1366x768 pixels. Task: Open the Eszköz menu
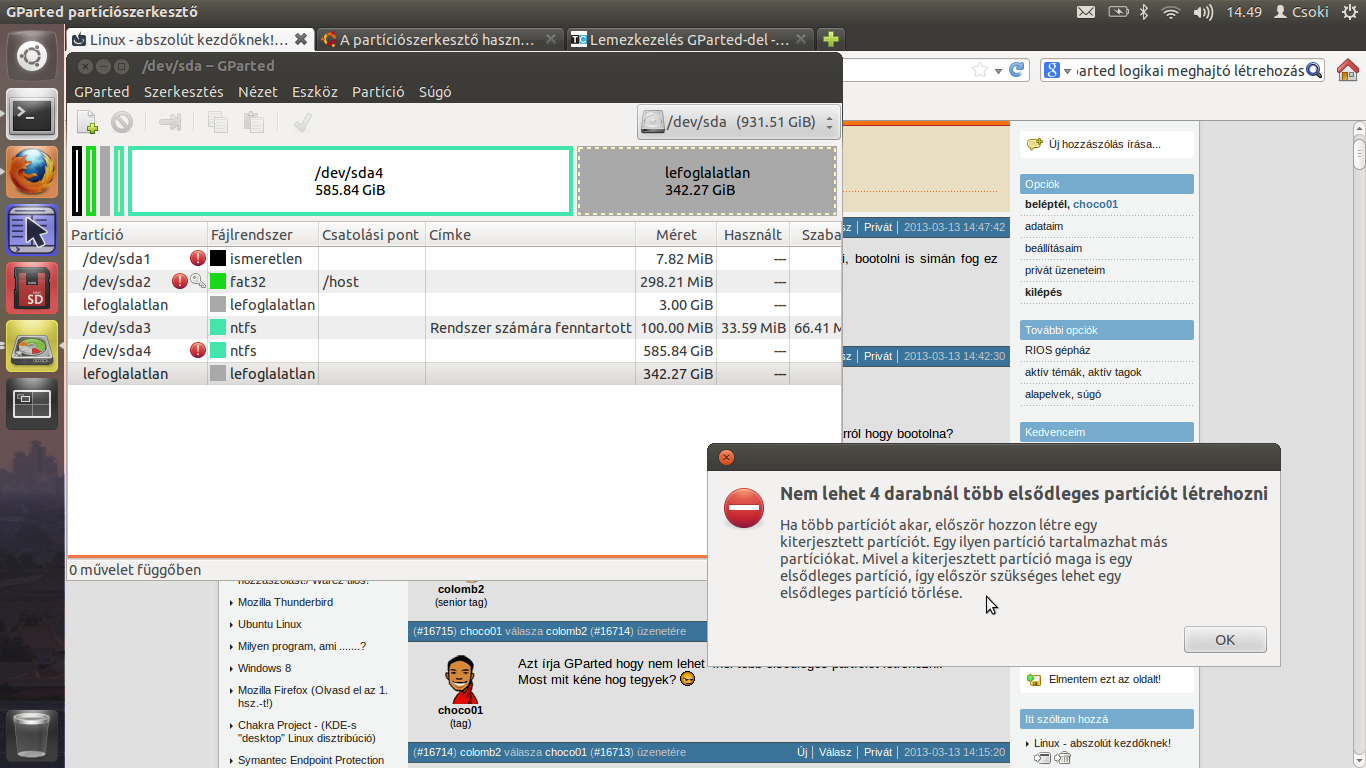coord(315,91)
